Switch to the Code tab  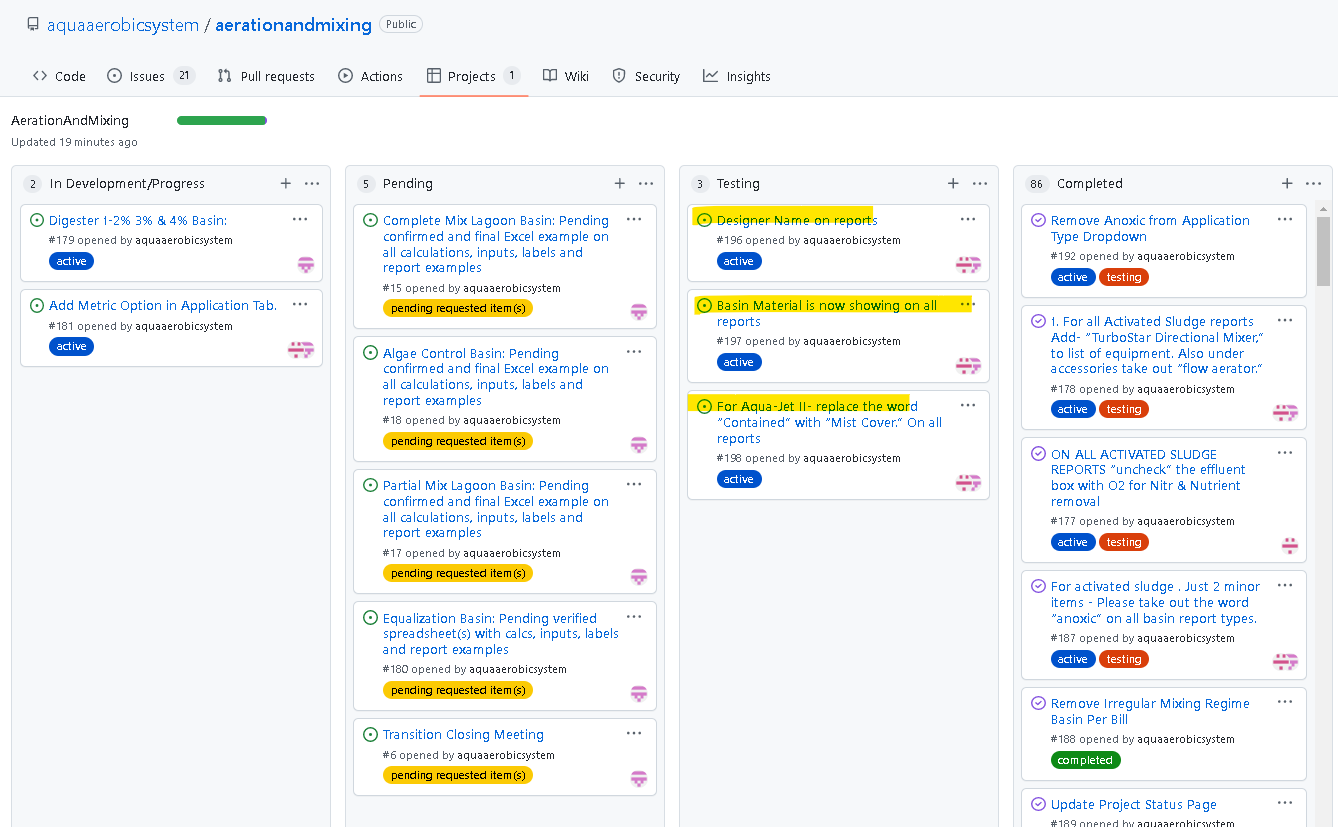pos(58,75)
